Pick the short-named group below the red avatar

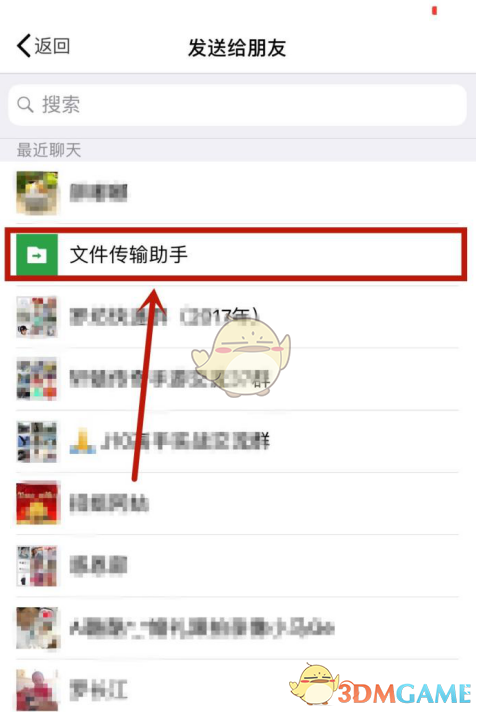click(x=238, y=566)
